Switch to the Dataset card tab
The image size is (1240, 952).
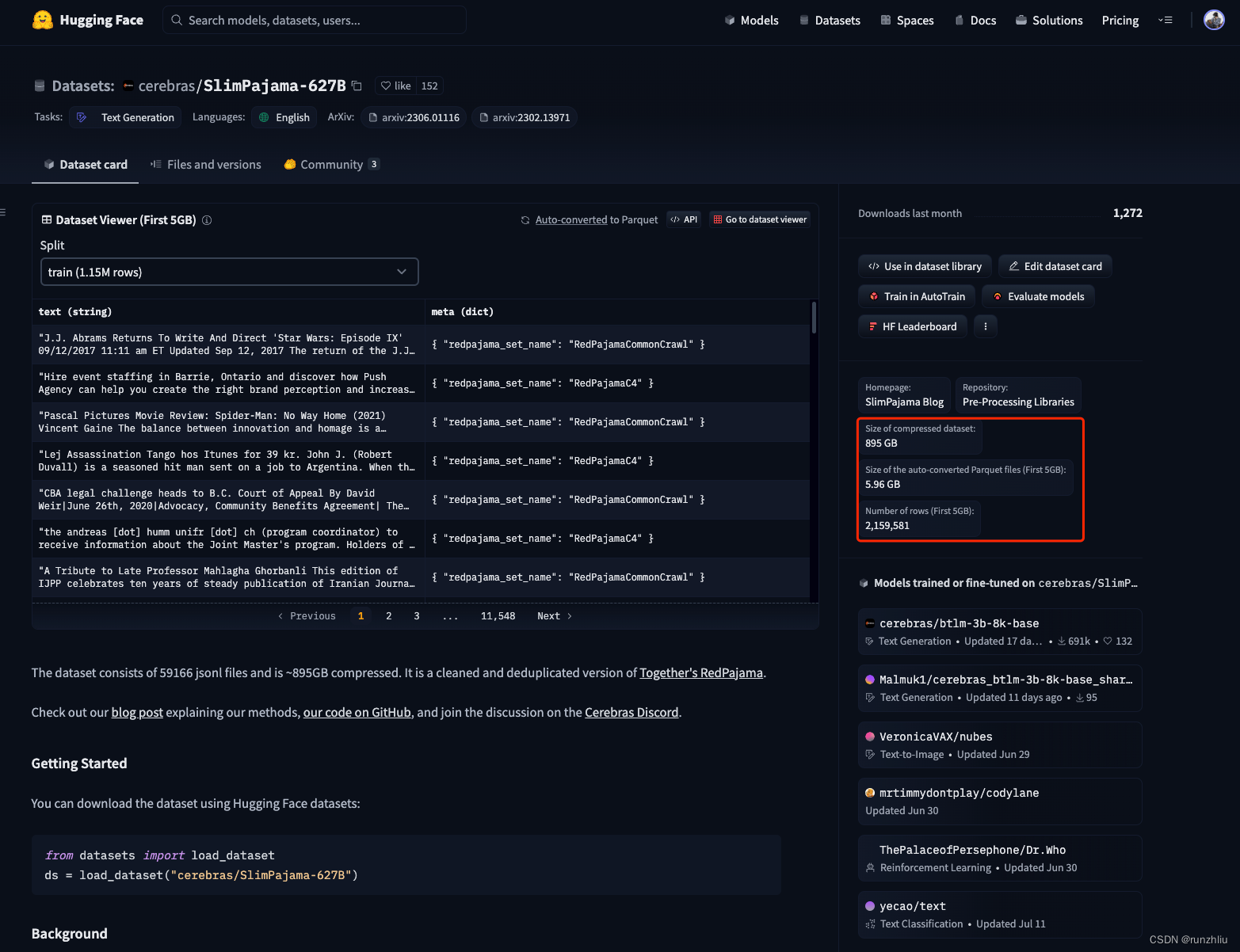coord(86,165)
